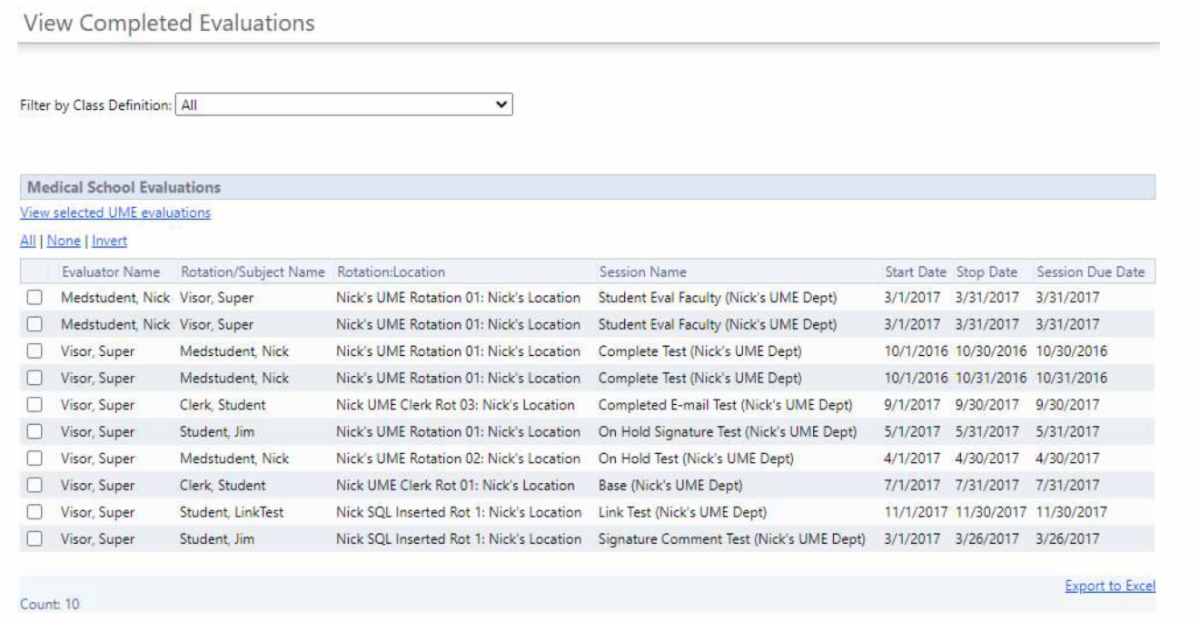Click the Stop Date column header
Screen dimensions: 1200x622
tap(987, 272)
